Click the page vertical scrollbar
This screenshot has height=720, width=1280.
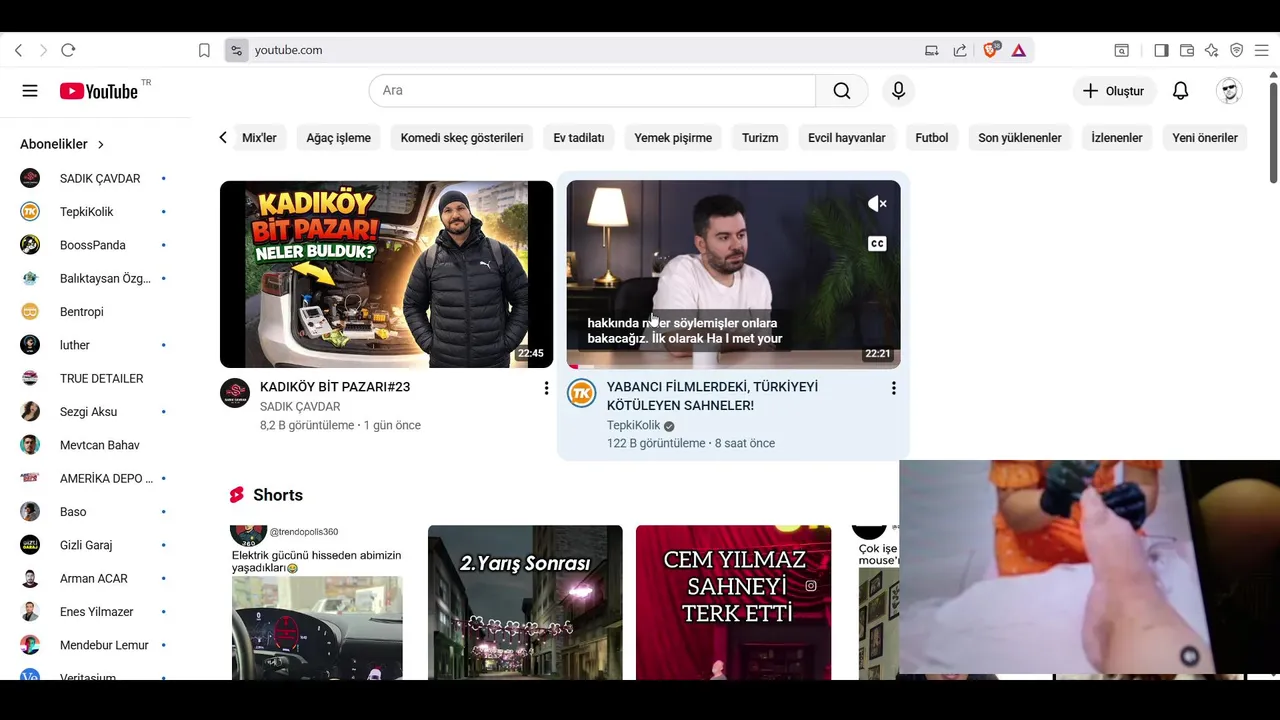pos(1273,130)
